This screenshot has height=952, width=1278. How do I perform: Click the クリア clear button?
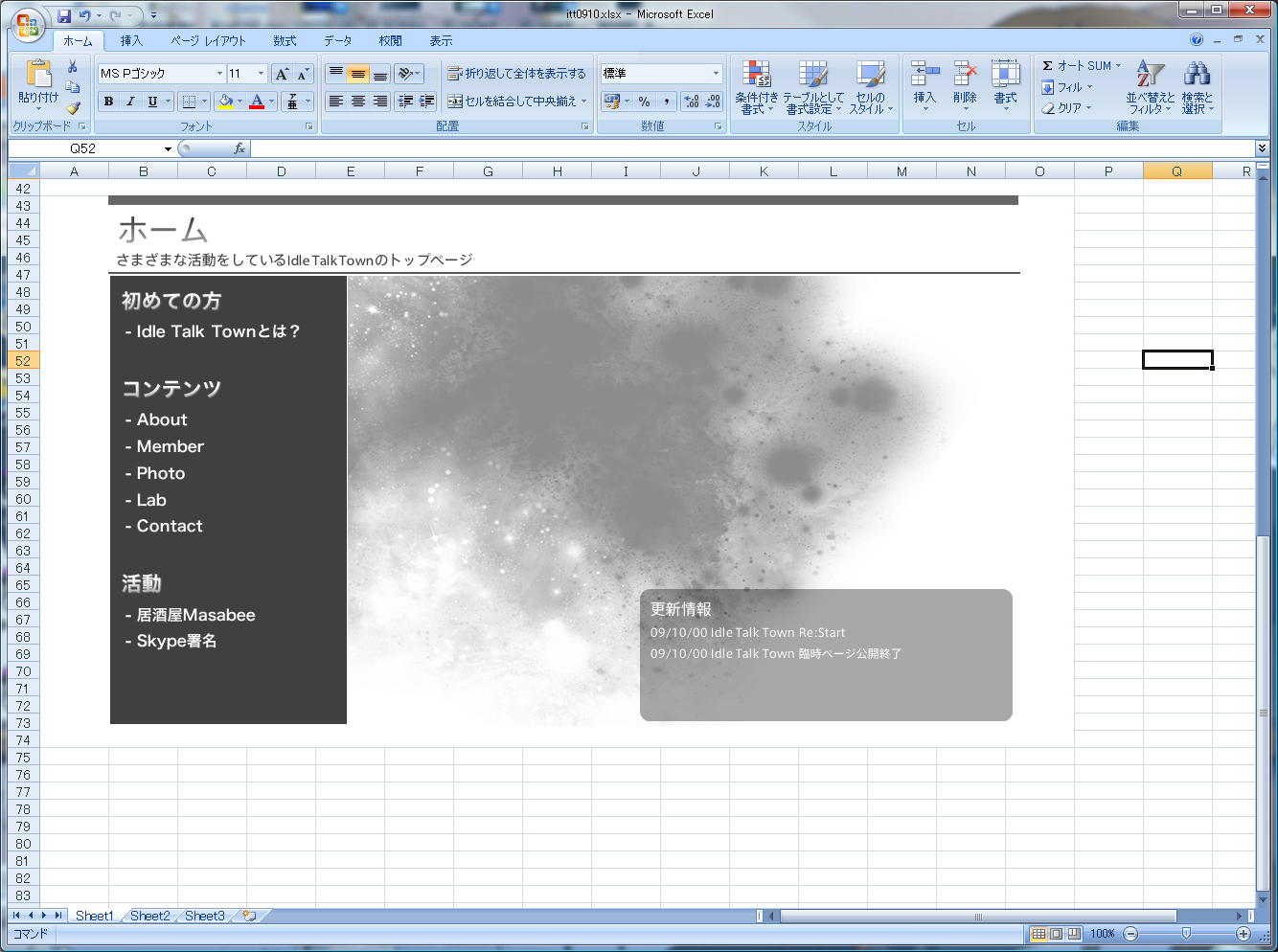1067,108
